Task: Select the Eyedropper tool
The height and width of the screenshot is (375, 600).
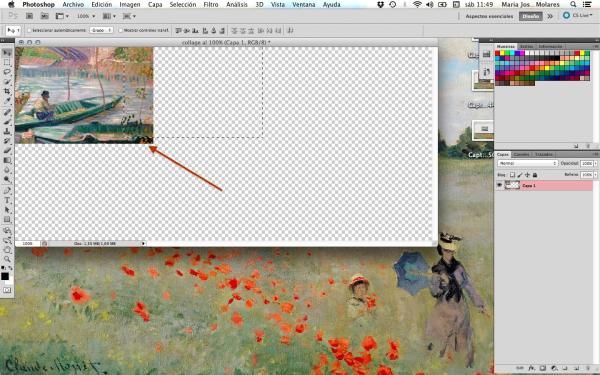Action: coord(7,101)
